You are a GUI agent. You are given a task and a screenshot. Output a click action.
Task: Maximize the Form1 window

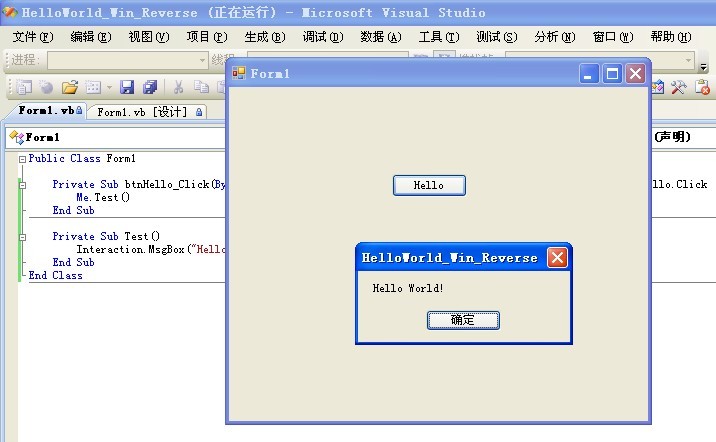612,74
